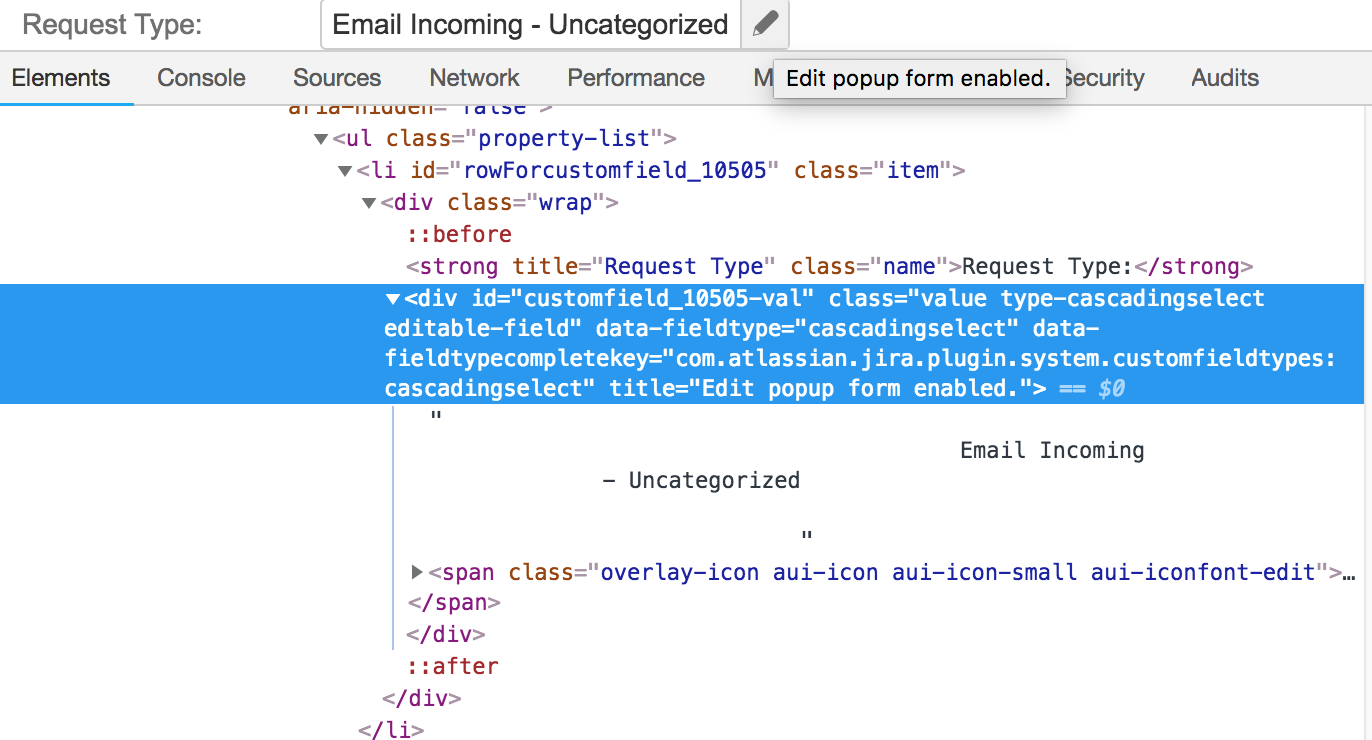Click the DevTools vertical scrollbar track
Viewport: 1372px width, 740px height.
[x=1366, y=400]
